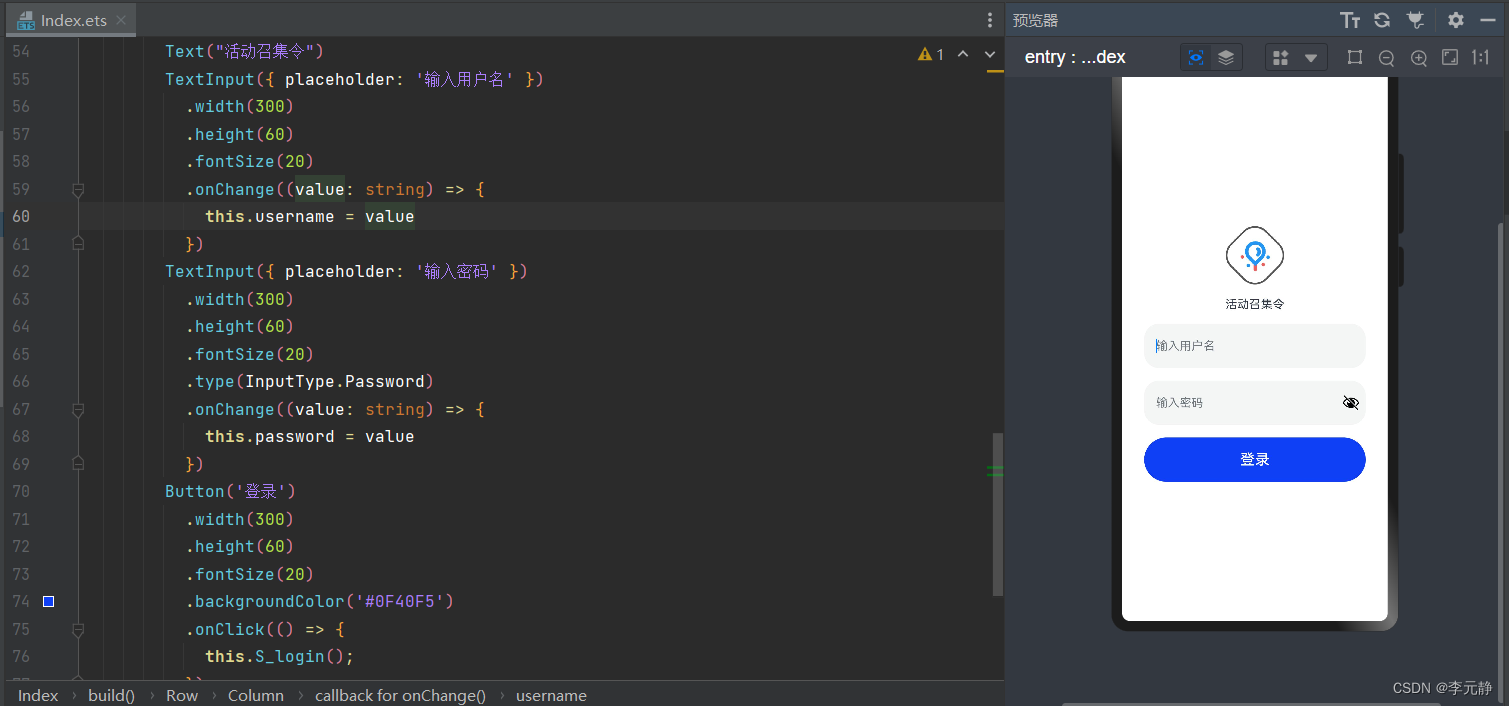
Task: Select Column in the breadcrumb bar
Action: pyautogui.click(x=256, y=695)
